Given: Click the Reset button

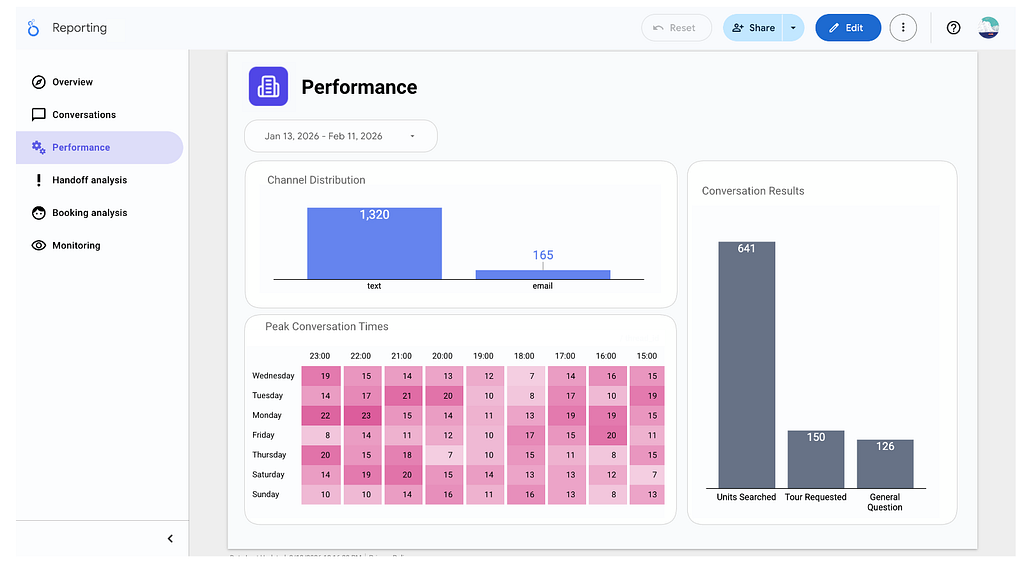Looking at the screenshot, I should [x=676, y=27].
